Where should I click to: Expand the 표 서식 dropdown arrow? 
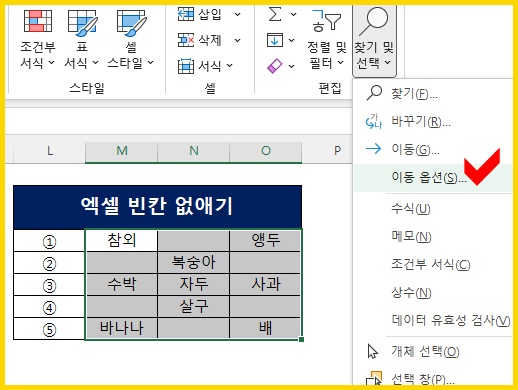(x=95, y=62)
